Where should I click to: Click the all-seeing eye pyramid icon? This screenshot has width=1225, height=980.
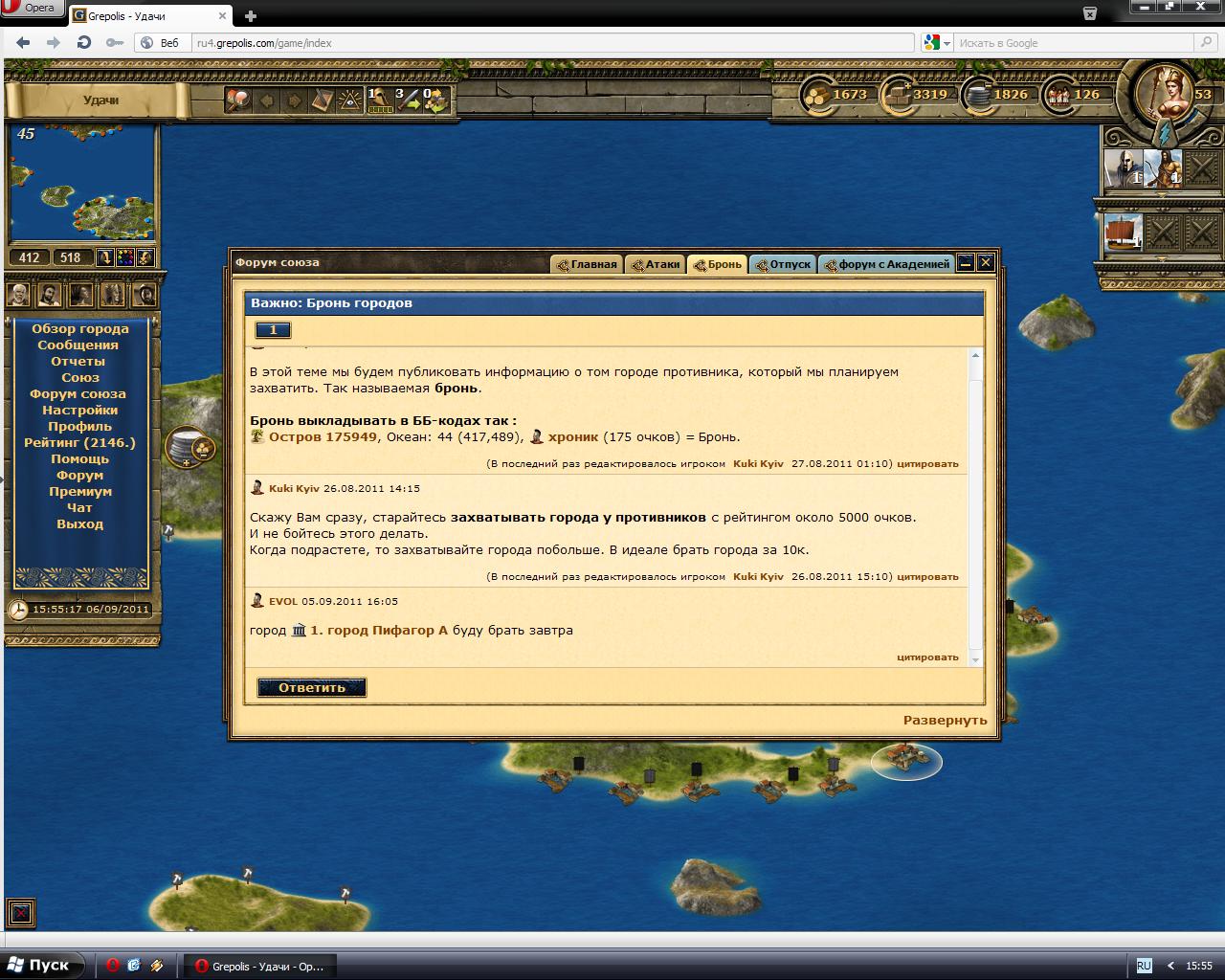350,100
